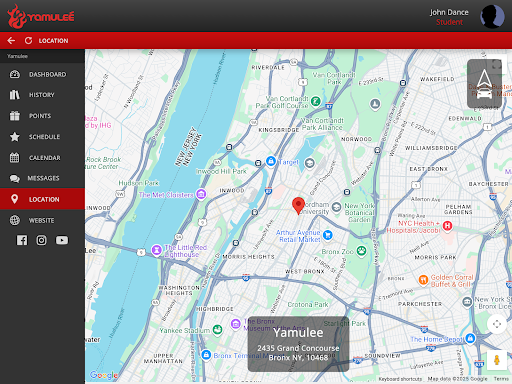Open Schedule via its star icon
This screenshot has width=512, height=384.
pyautogui.click(x=15, y=137)
